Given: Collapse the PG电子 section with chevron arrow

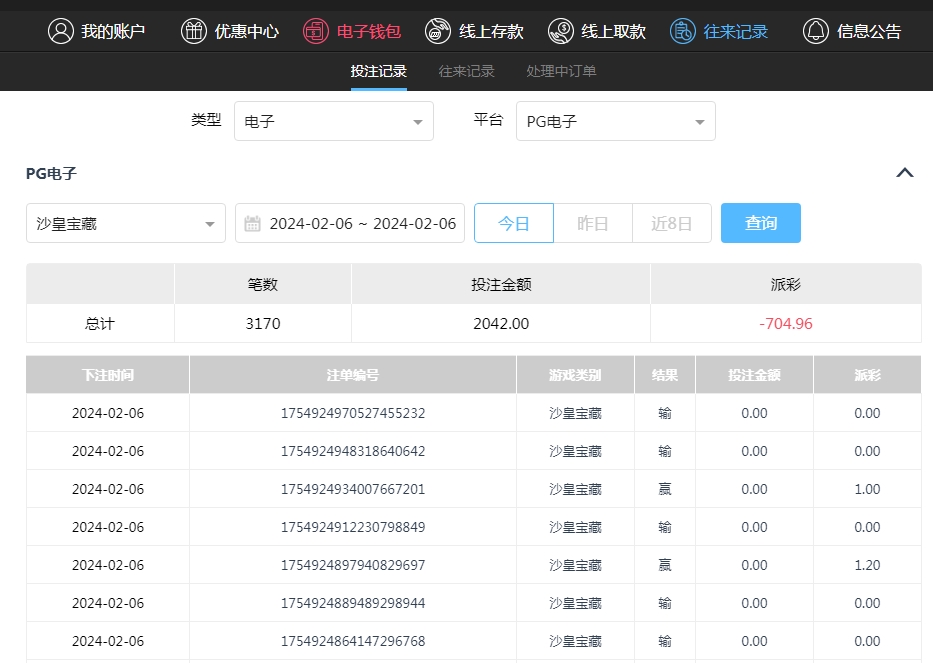Looking at the screenshot, I should [905, 173].
